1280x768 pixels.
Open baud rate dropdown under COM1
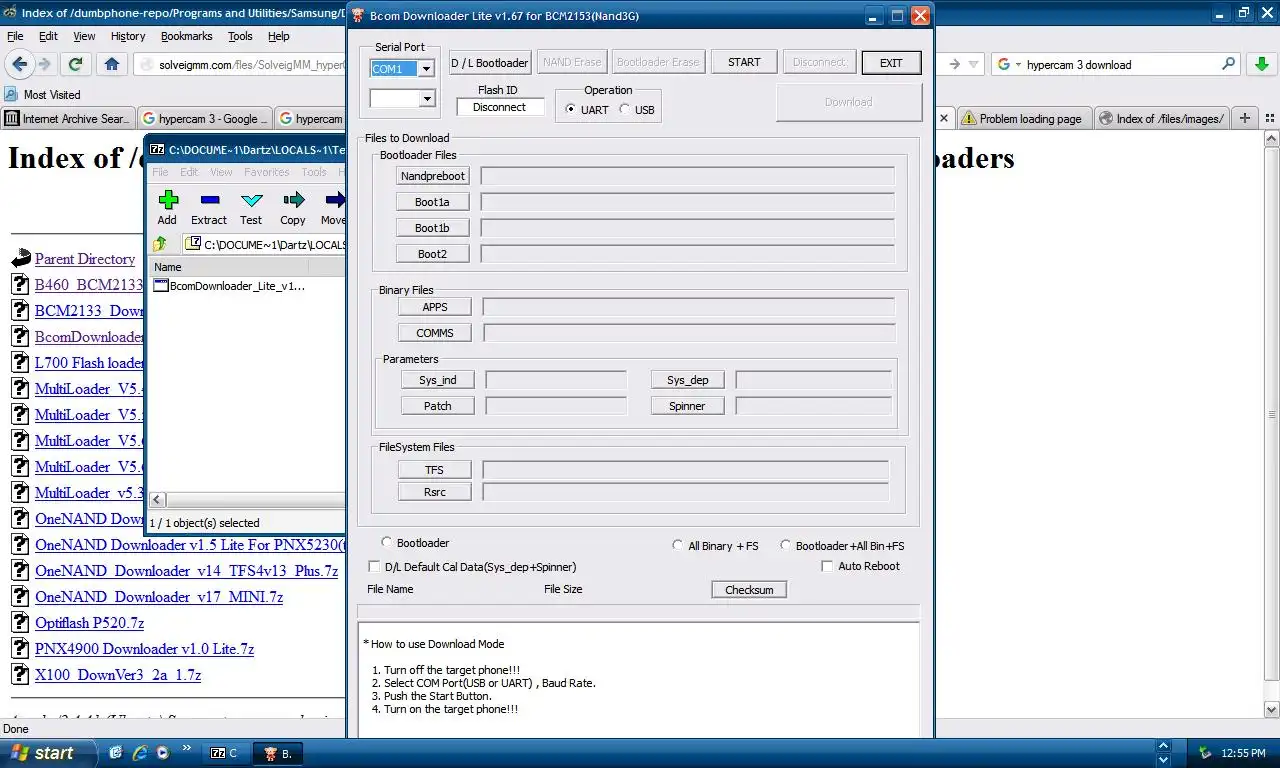427,99
